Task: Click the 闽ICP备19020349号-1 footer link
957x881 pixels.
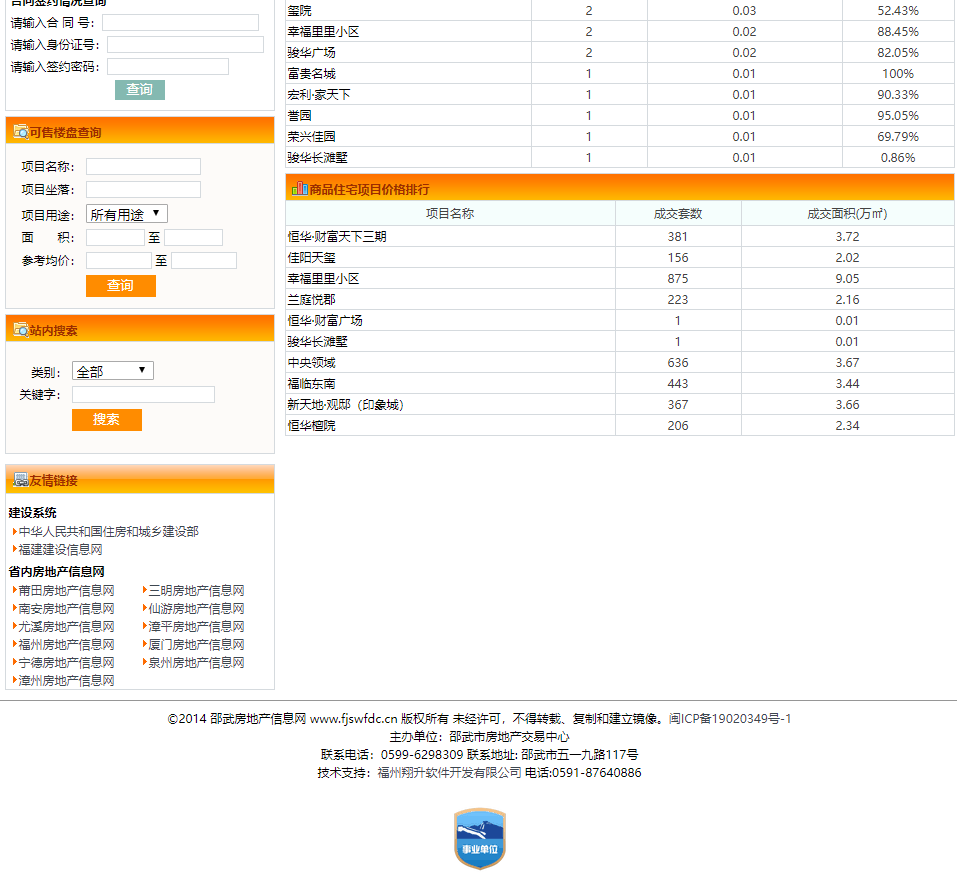Action: (x=730, y=719)
